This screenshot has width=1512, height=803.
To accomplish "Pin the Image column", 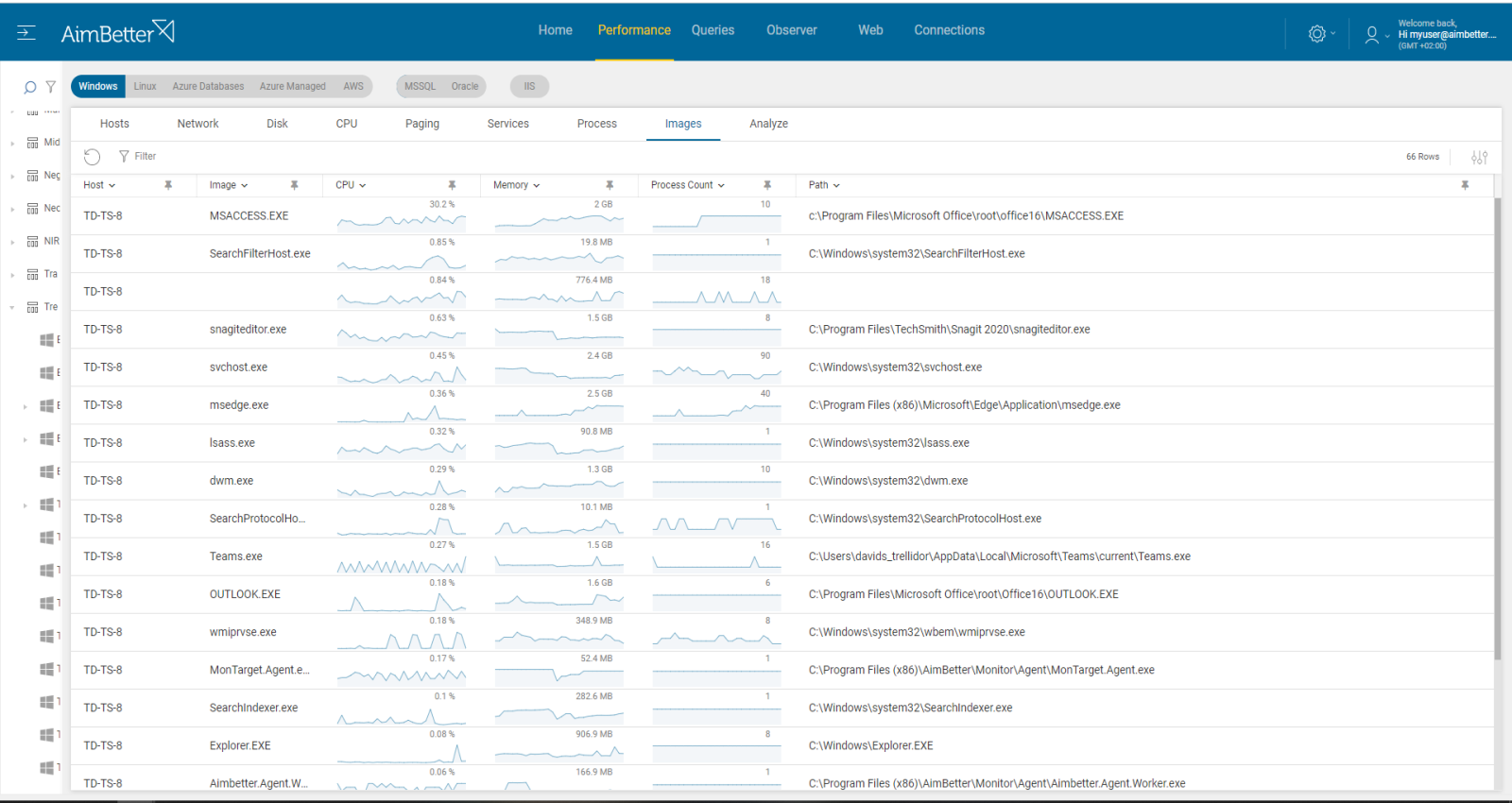I will 294,185.
